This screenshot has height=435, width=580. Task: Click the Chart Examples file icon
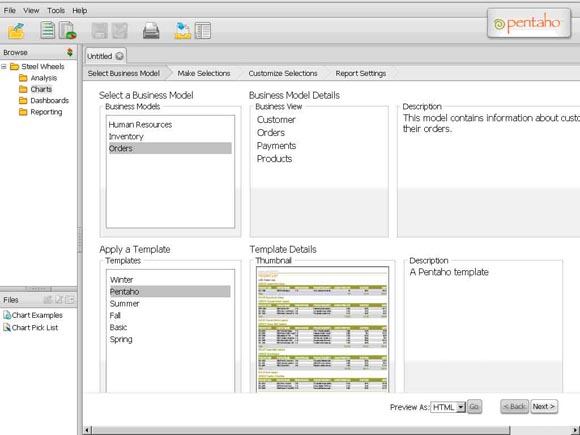(x=7, y=315)
